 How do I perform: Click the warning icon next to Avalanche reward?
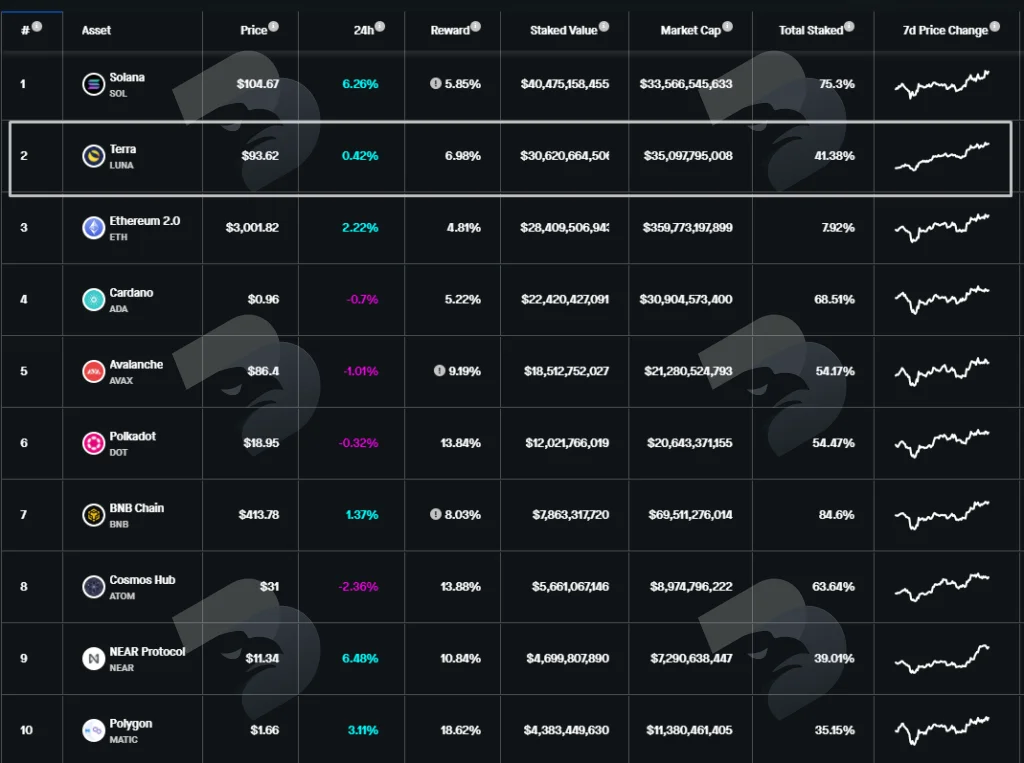440,370
